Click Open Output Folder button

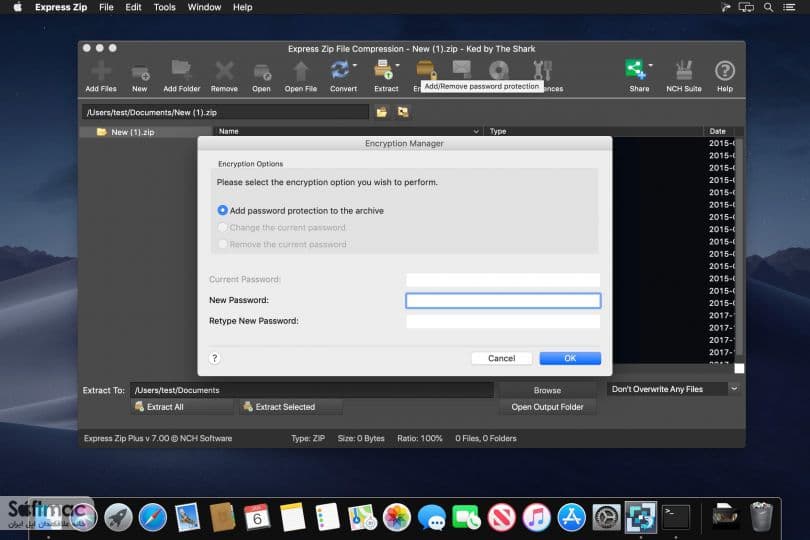click(547, 407)
